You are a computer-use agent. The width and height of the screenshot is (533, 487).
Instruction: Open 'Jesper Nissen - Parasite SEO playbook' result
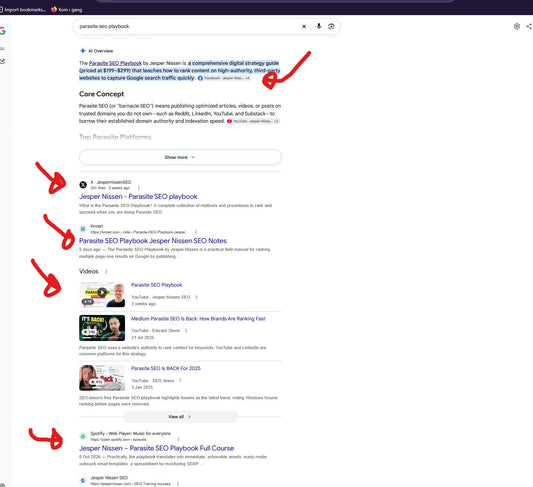138,196
